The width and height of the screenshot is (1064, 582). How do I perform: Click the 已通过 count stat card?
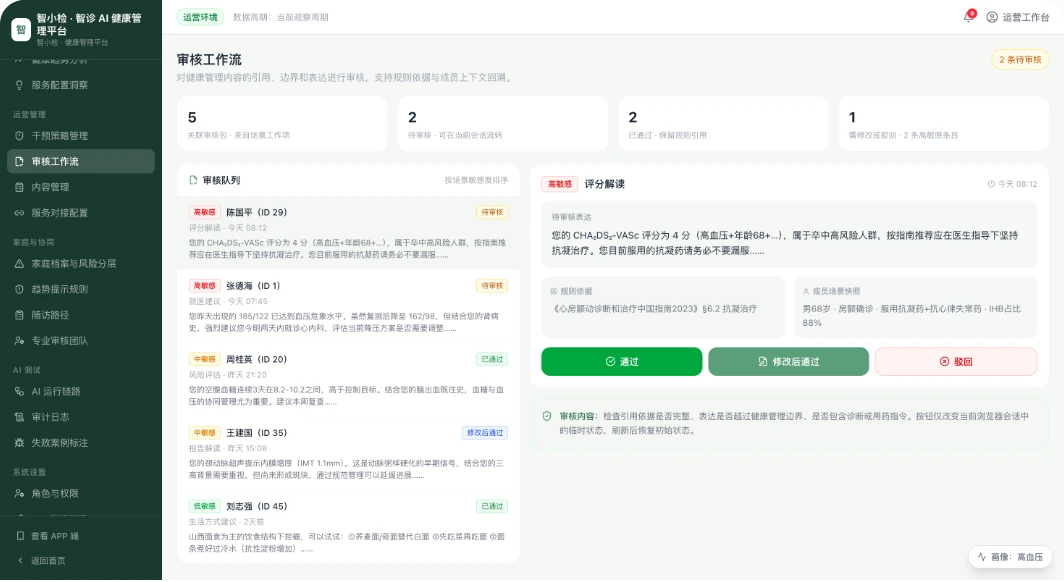coord(723,123)
